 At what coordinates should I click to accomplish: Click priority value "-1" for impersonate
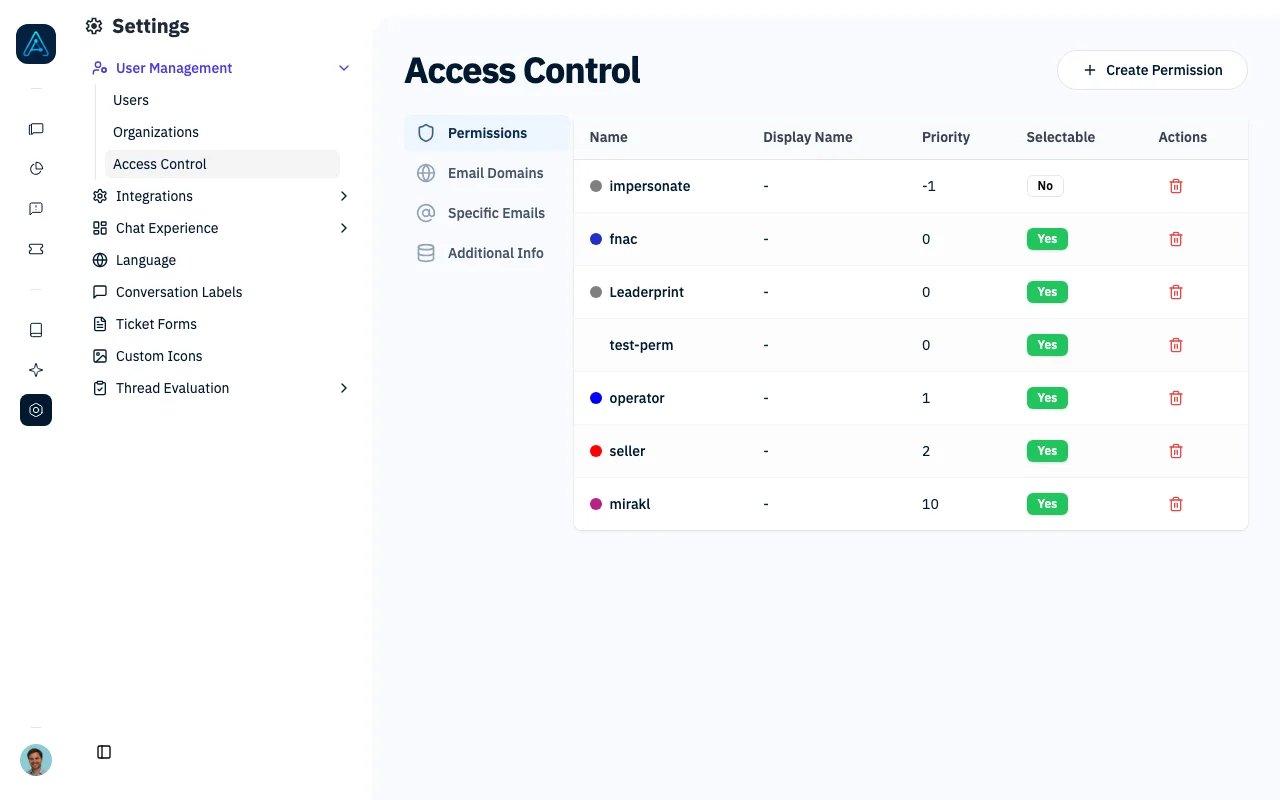929,186
